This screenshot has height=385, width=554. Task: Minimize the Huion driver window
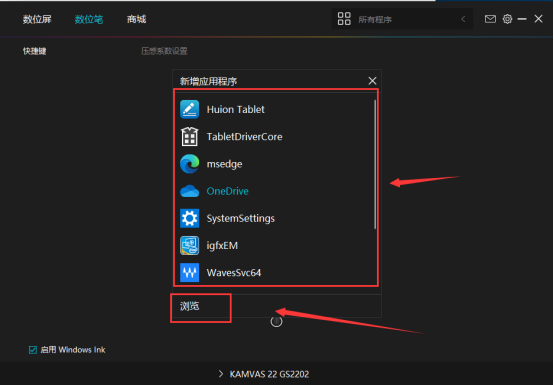coord(522,19)
